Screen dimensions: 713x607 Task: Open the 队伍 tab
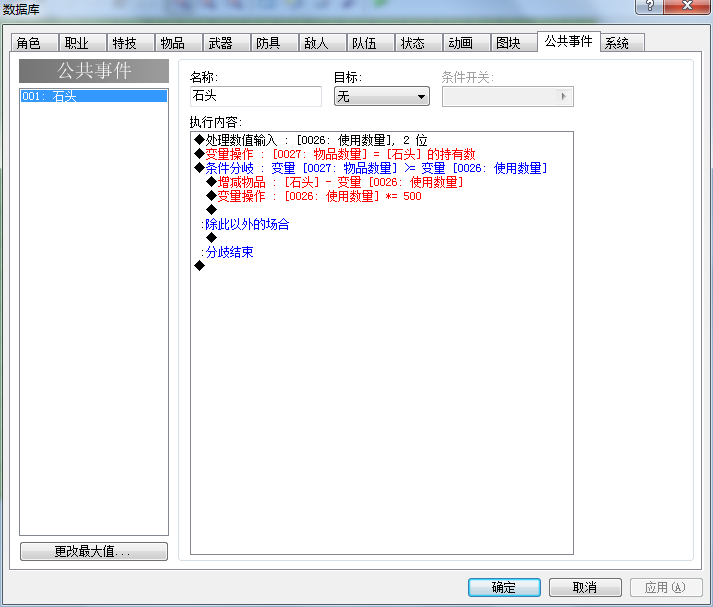point(371,43)
